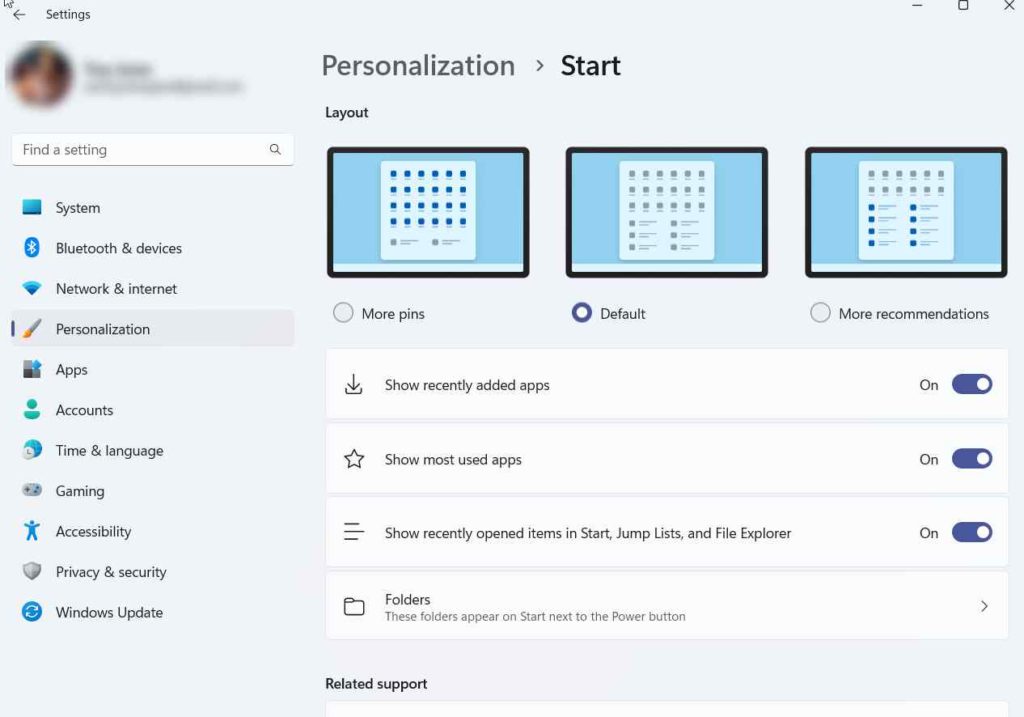Viewport: 1024px width, 717px height.
Task: Open Bluetooth & devices settings
Action: 153,248
